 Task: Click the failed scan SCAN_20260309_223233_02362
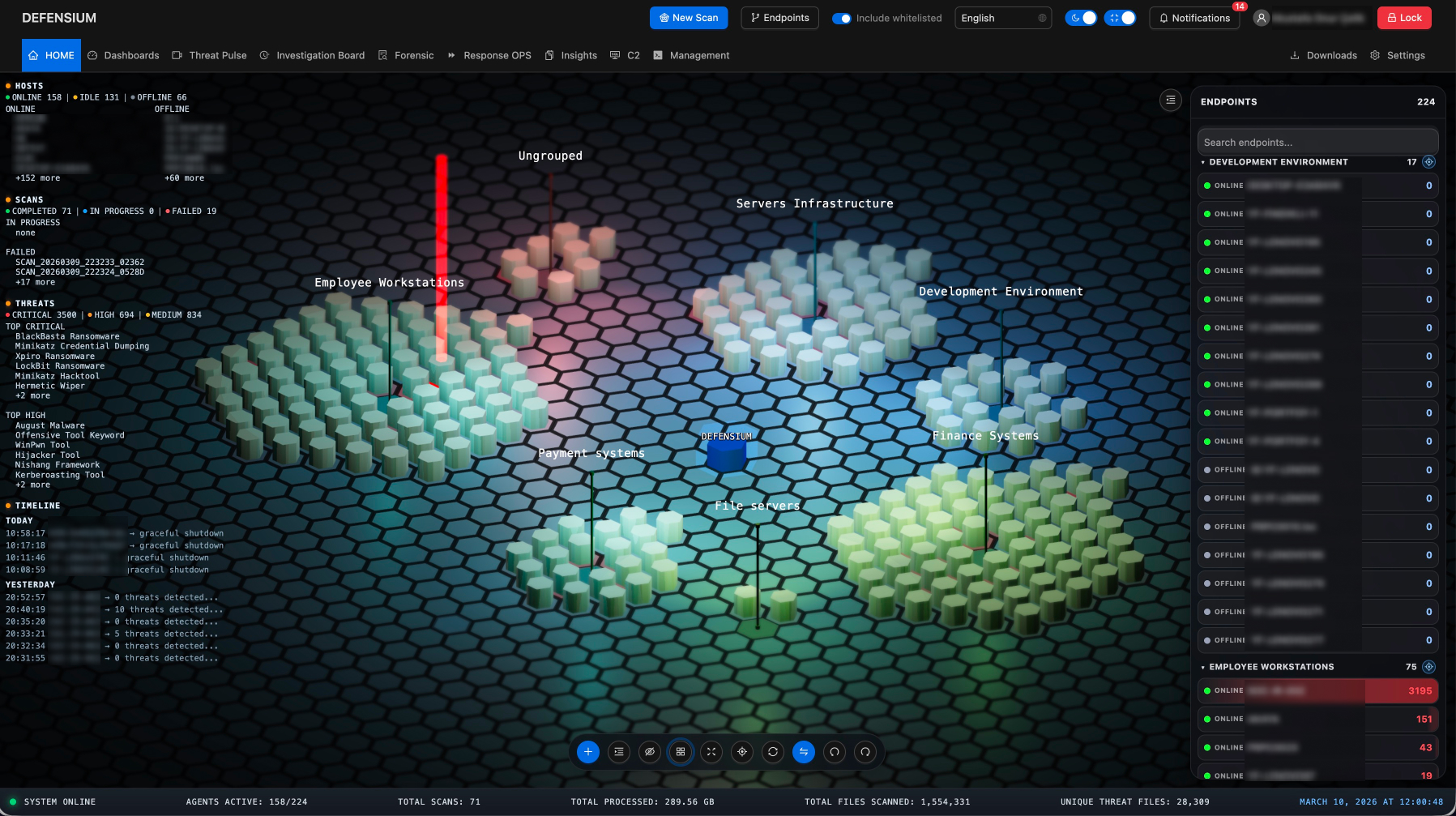point(79,263)
